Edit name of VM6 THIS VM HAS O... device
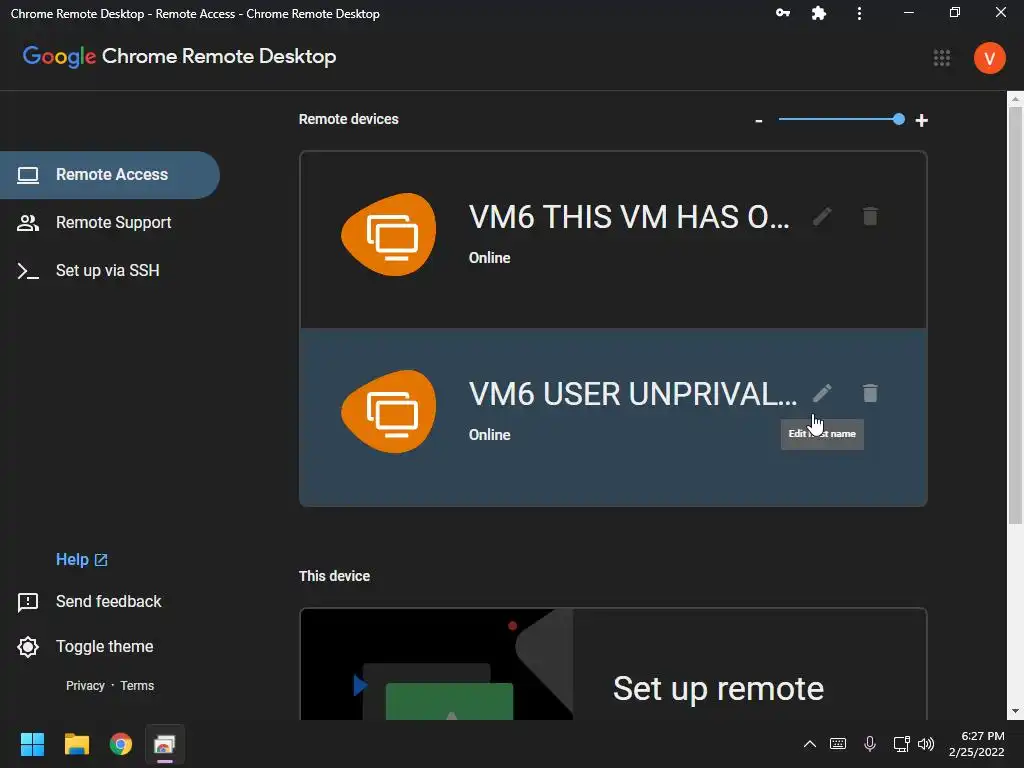The width and height of the screenshot is (1024, 768). (x=822, y=216)
